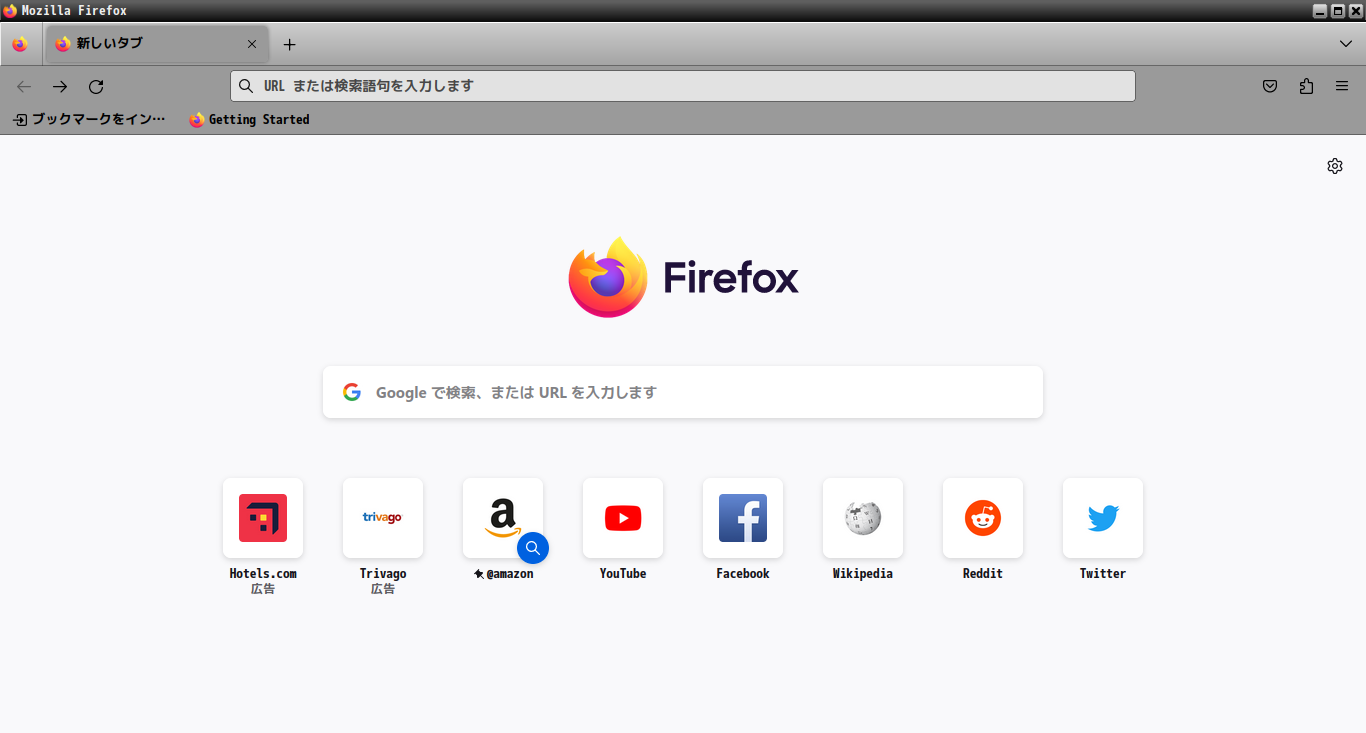Open the Twitter shortcut tile
Image resolution: width=1366 pixels, height=733 pixels.
1103,518
